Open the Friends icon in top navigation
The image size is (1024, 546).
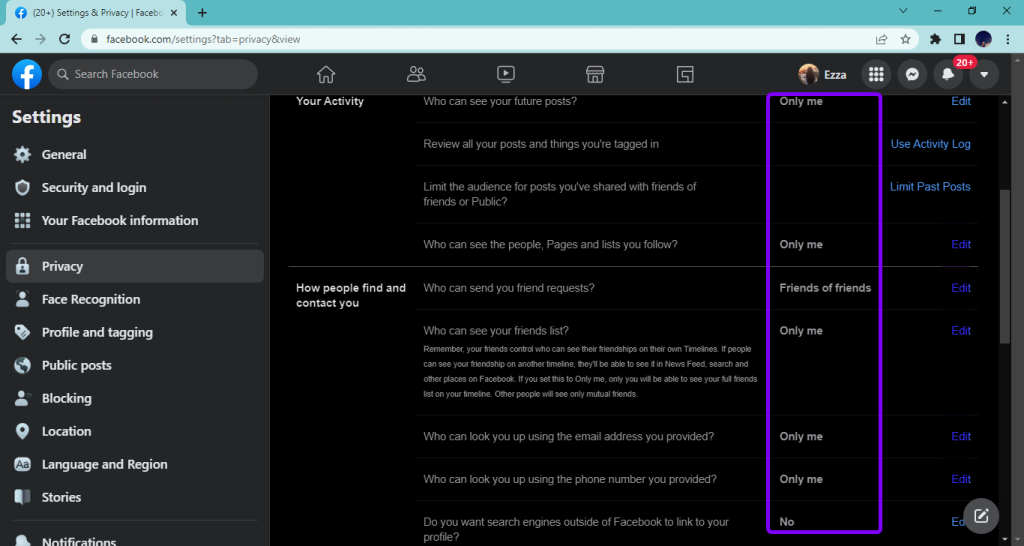pyautogui.click(x=416, y=74)
